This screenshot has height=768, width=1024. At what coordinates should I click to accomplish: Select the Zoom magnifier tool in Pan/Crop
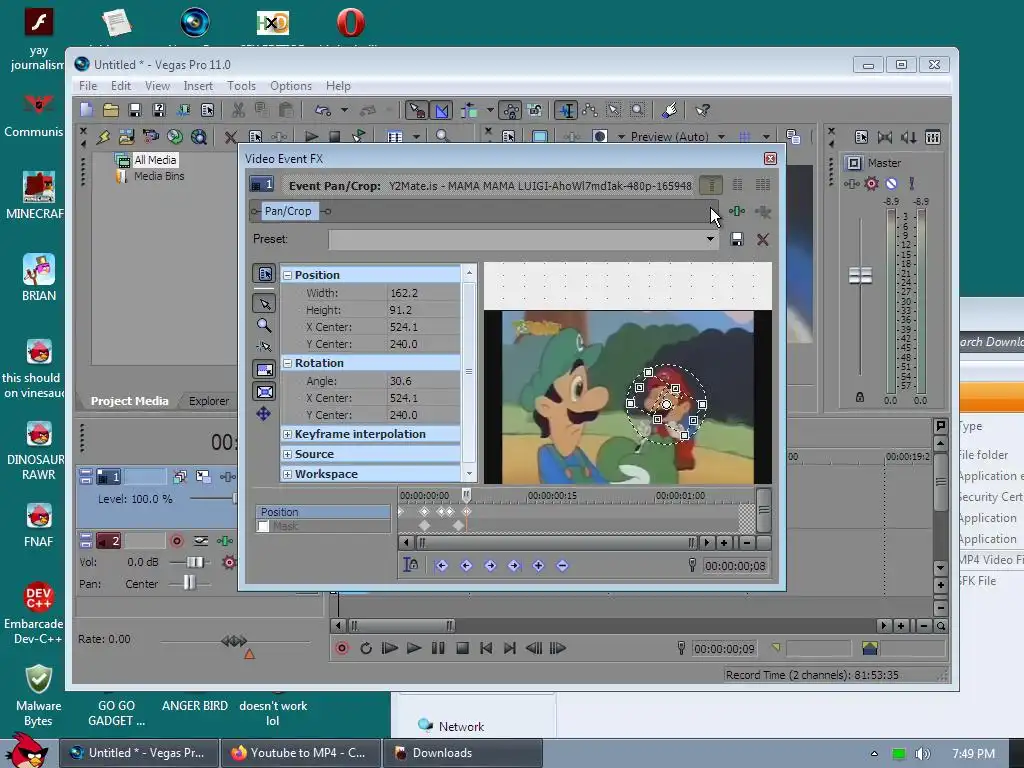tap(264, 325)
